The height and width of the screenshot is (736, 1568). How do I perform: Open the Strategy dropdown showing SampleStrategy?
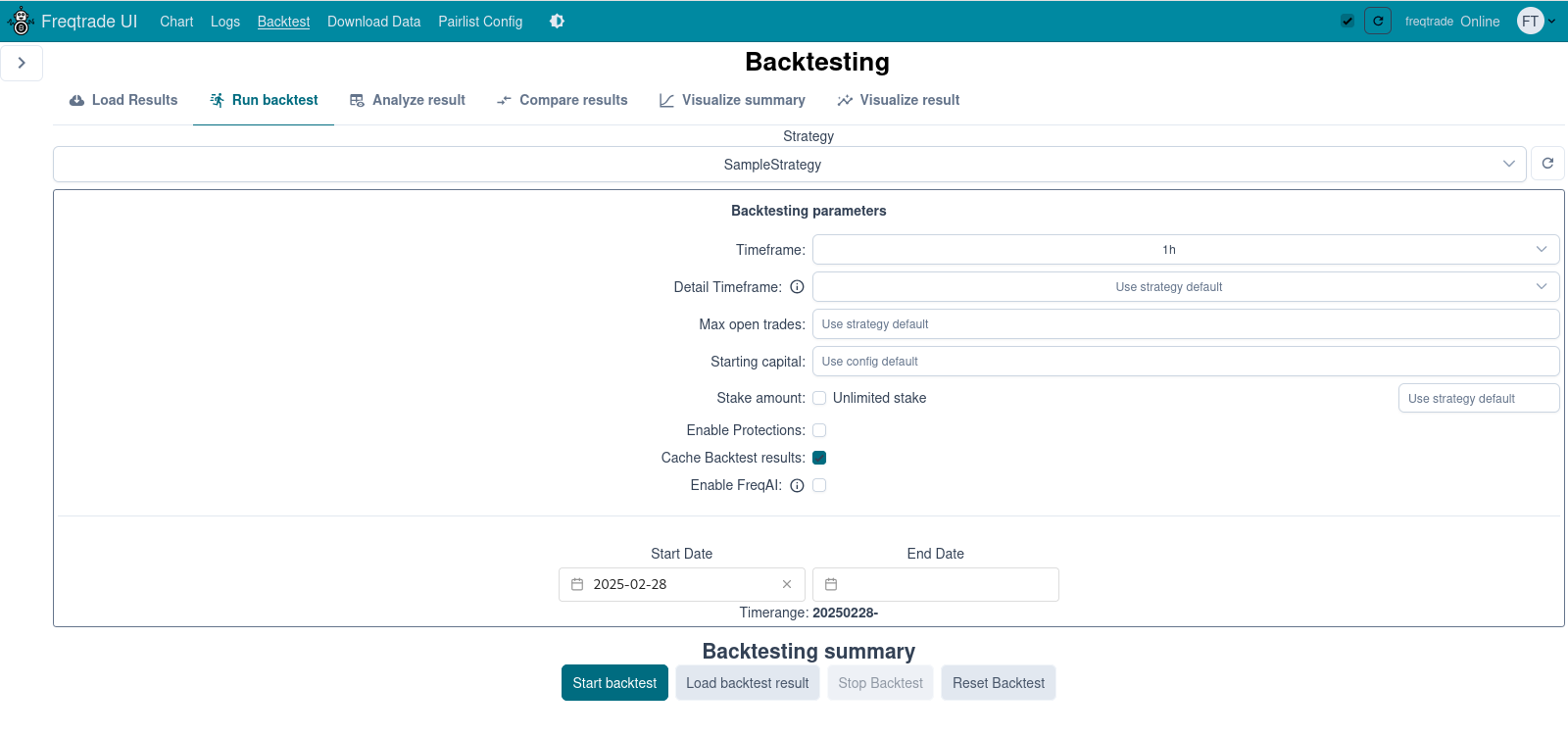pyautogui.click(x=789, y=165)
